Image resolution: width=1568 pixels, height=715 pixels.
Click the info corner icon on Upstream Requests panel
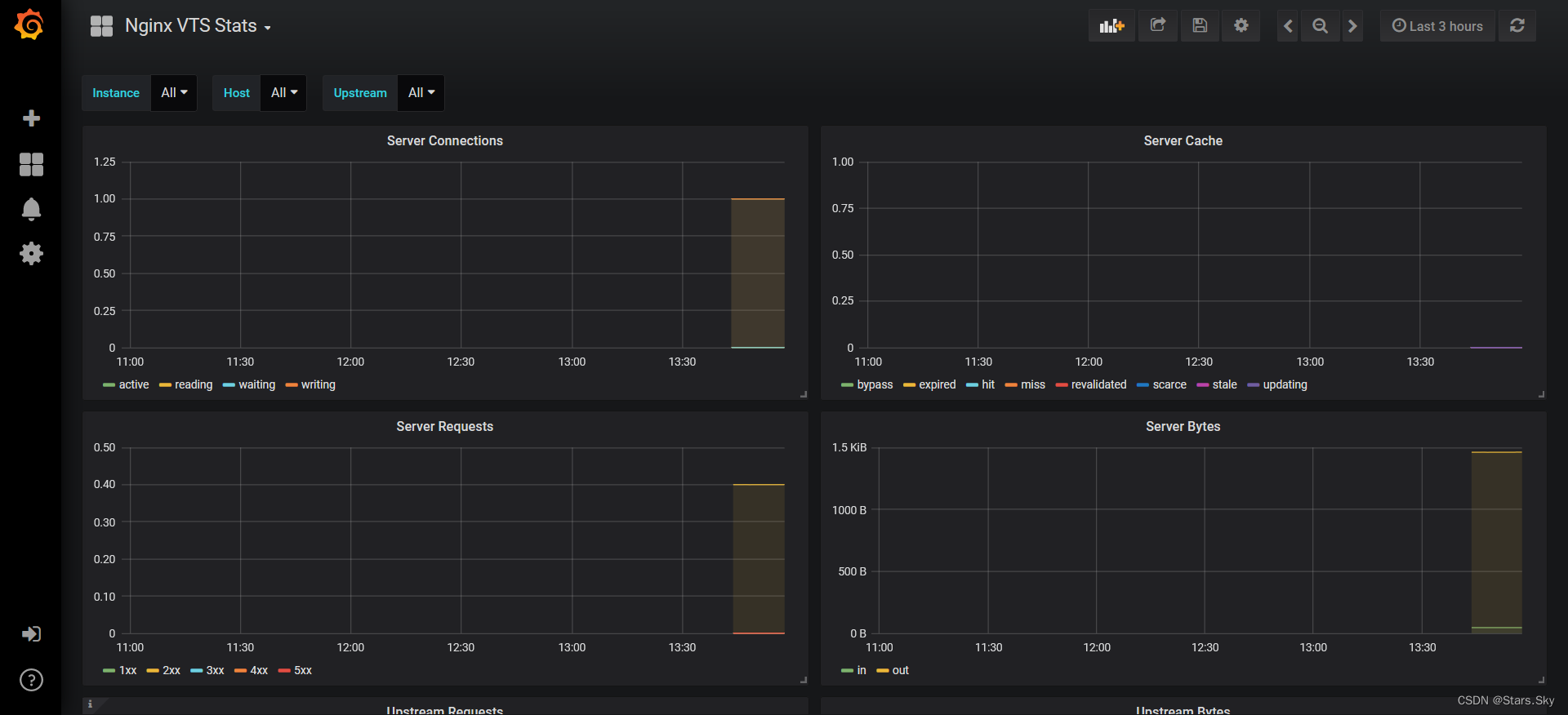tap(90, 704)
